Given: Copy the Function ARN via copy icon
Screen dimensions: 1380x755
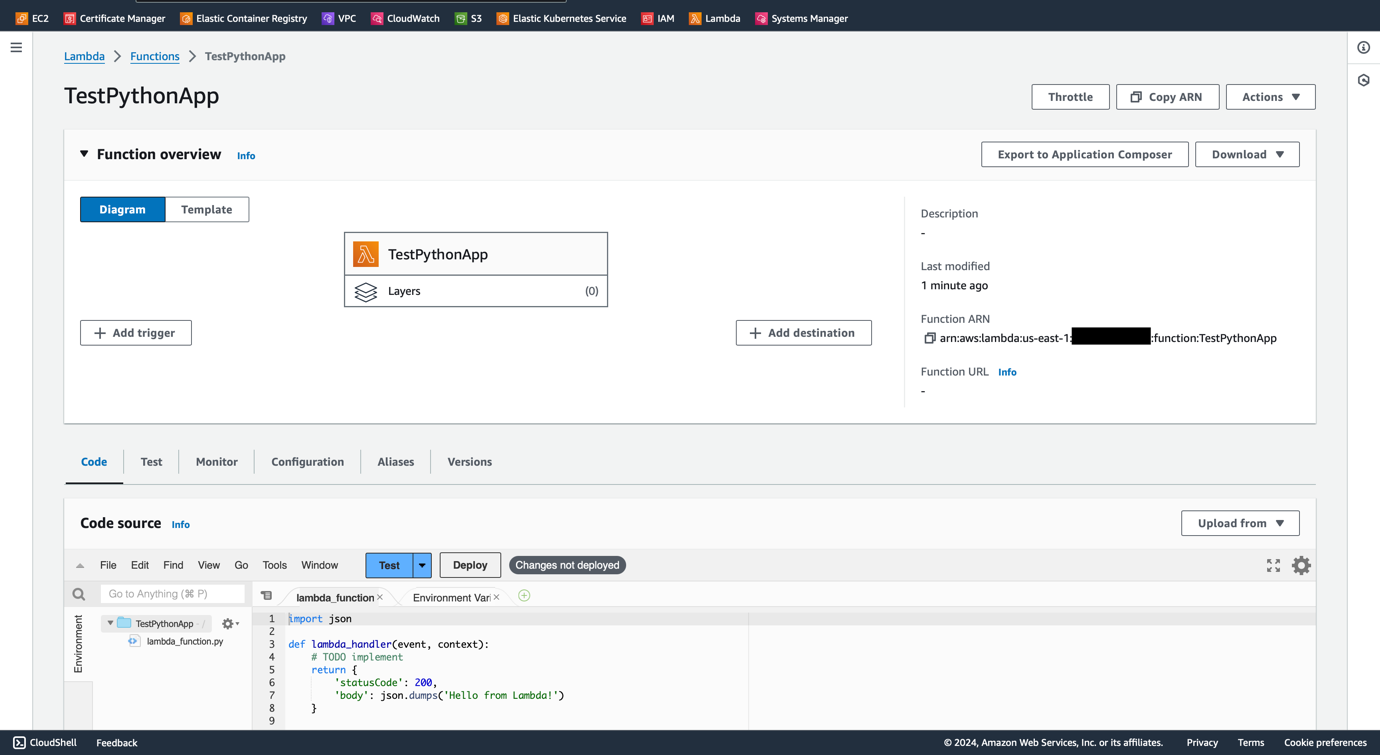Looking at the screenshot, I should 929,338.
